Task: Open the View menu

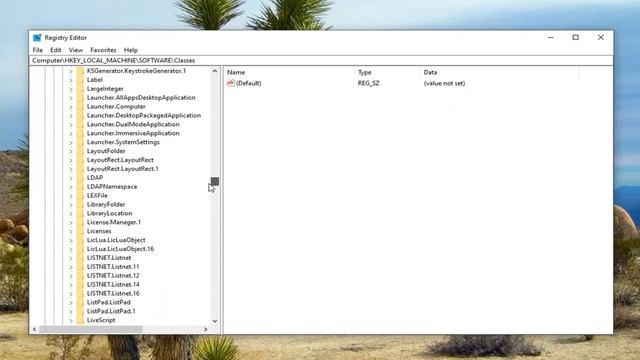Action: click(x=76, y=50)
